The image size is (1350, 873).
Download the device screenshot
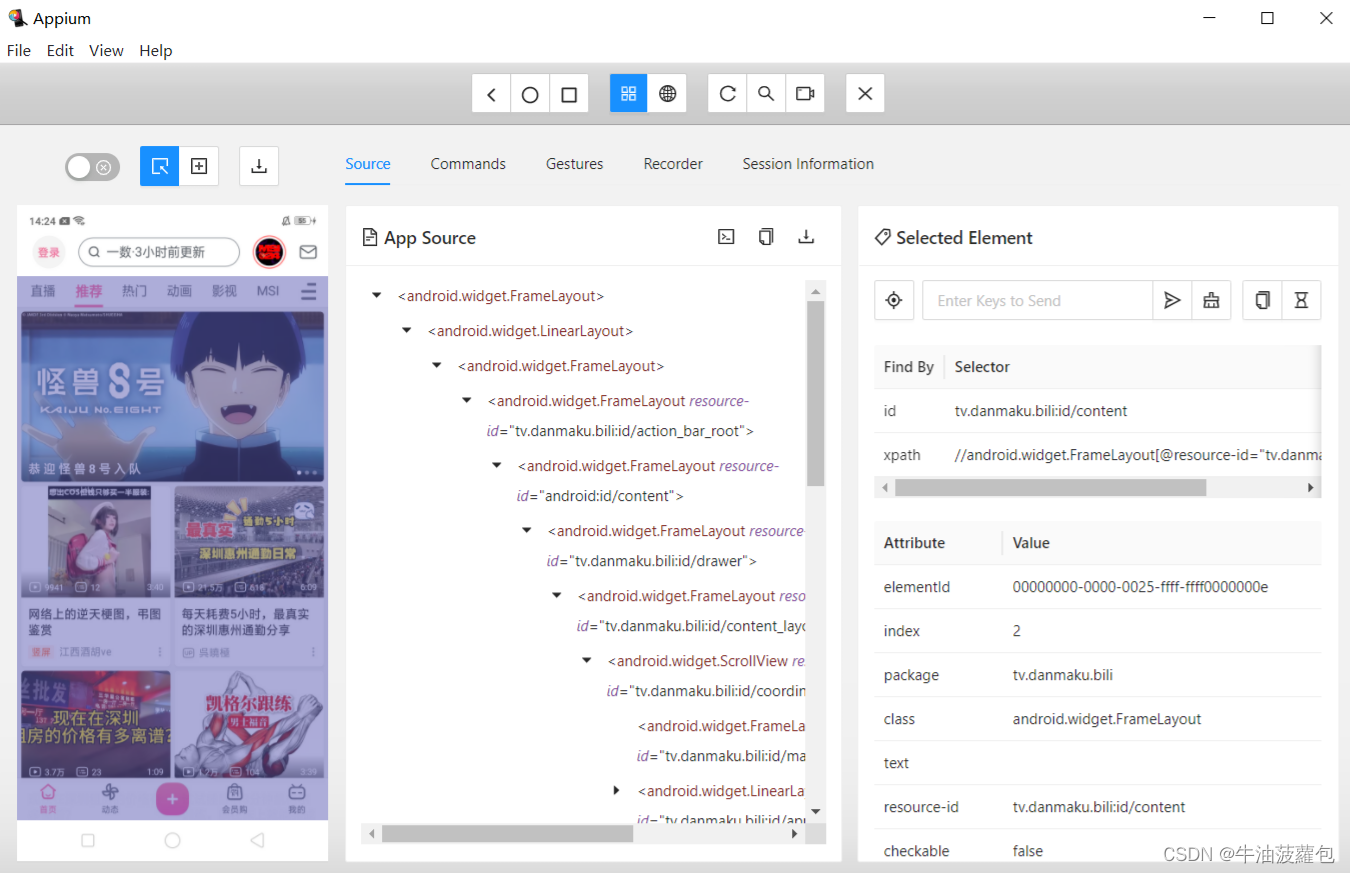click(259, 166)
